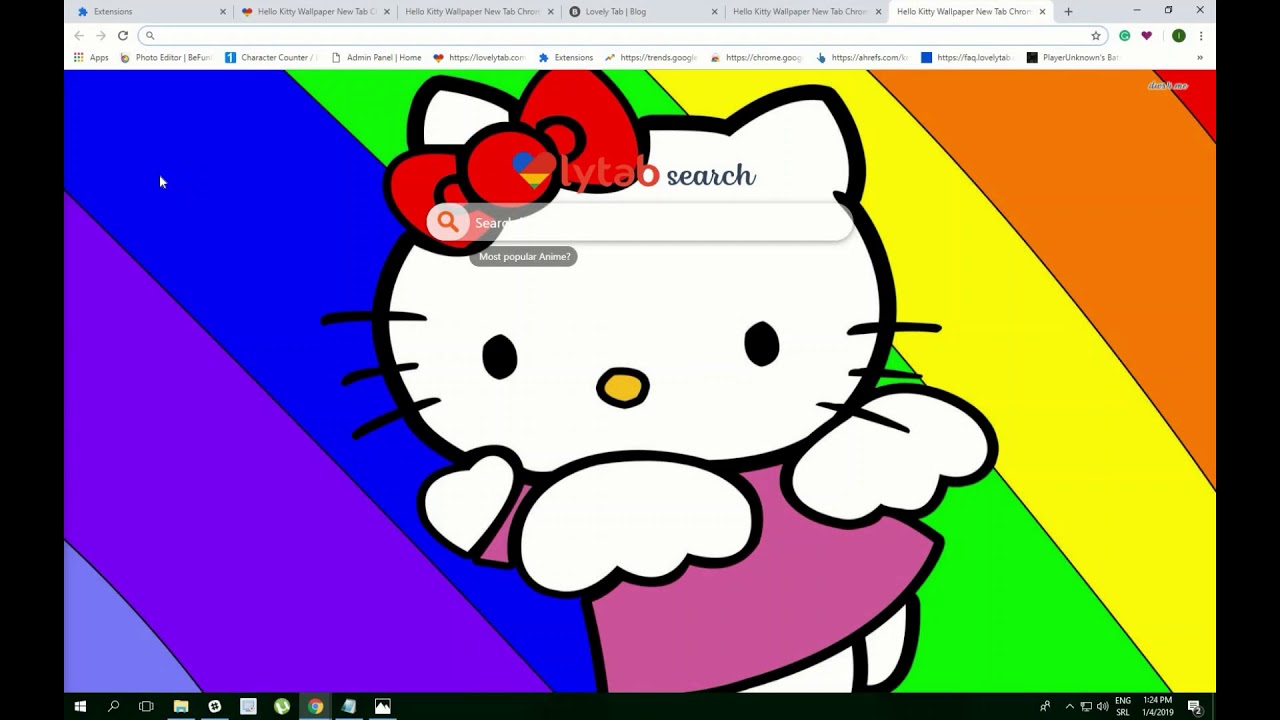This screenshot has width=1280, height=720.
Task: Switch the ENG input language indicator
Action: click(1123, 706)
